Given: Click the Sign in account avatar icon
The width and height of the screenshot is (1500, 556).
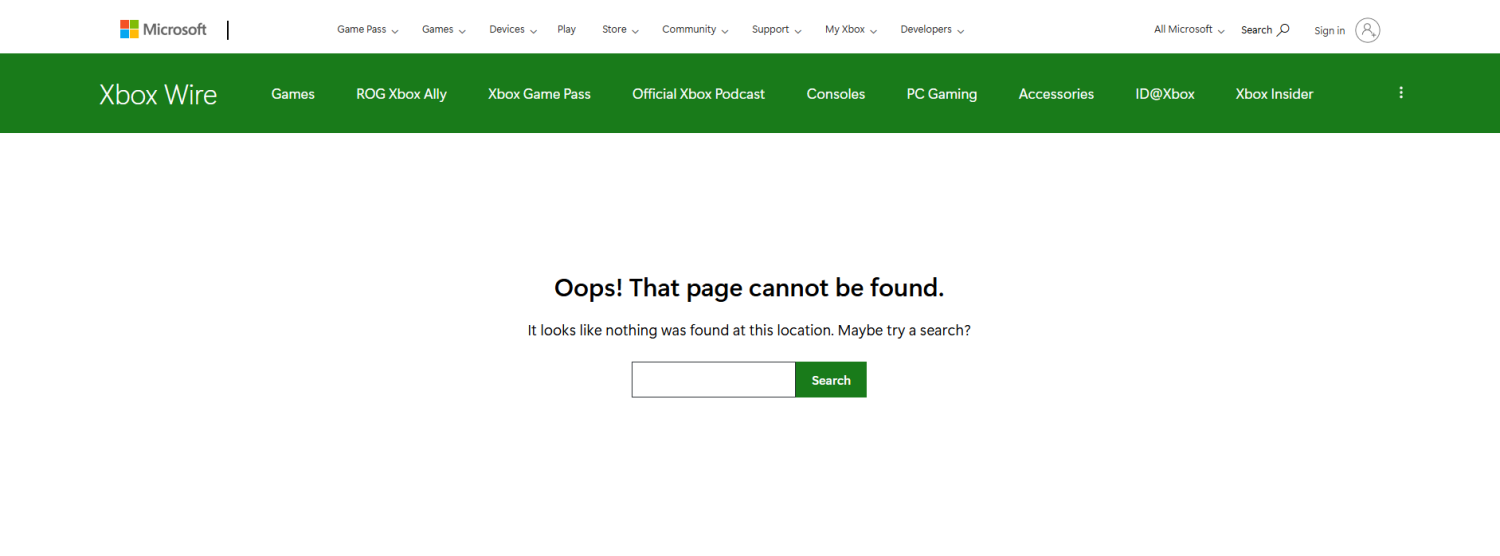Looking at the screenshot, I should [1367, 30].
